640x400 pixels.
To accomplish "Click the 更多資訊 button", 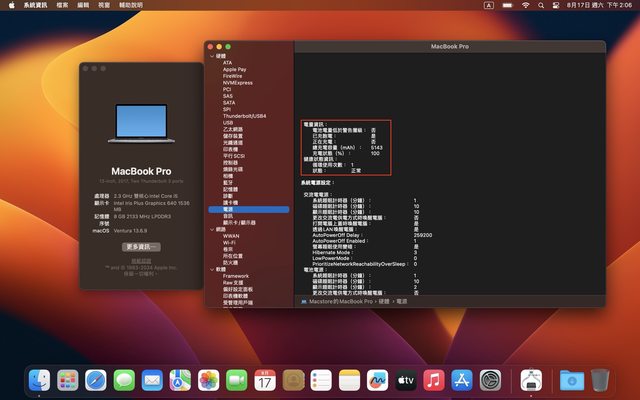I will coord(140,246).
